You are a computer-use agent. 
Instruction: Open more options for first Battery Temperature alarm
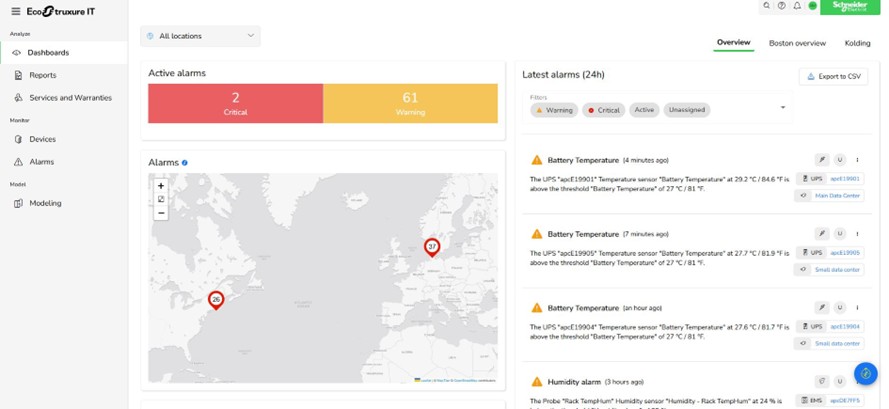tap(857, 160)
